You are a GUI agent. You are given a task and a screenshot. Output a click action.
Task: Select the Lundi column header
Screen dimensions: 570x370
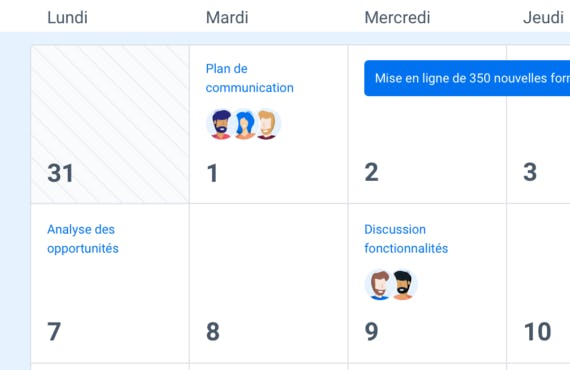coord(68,17)
